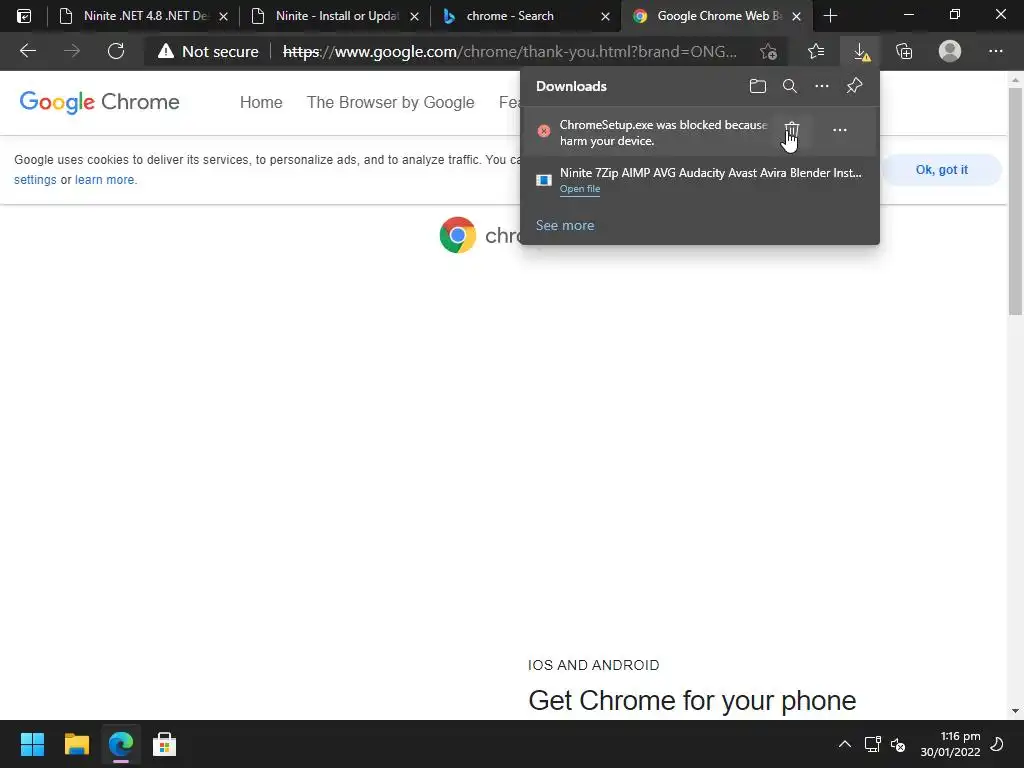Open more options in Downloads header

(x=822, y=86)
